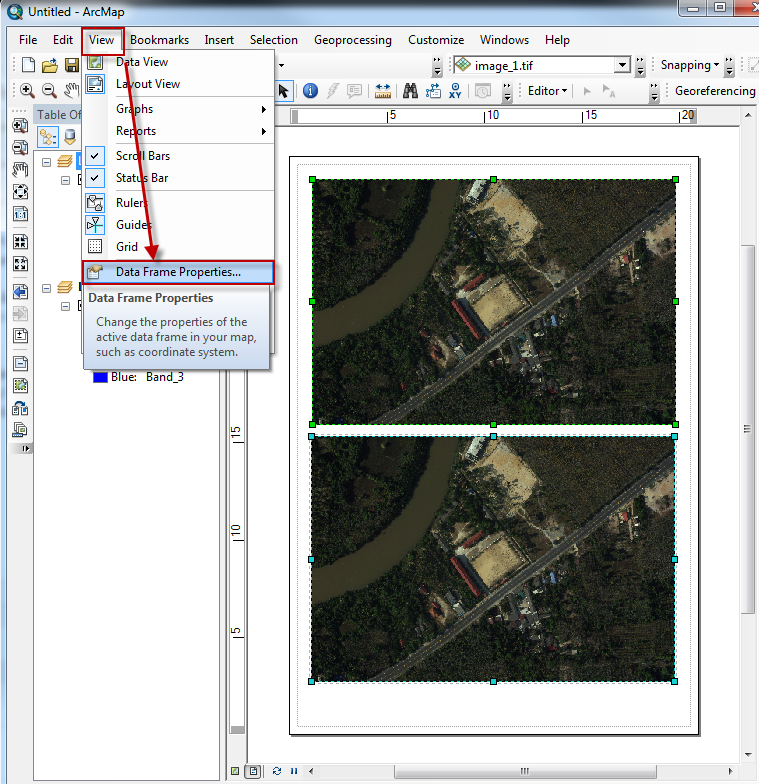759x784 pixels.
Task: Select the Pan hand tool in top toolbar
Action: click(72, 90)
